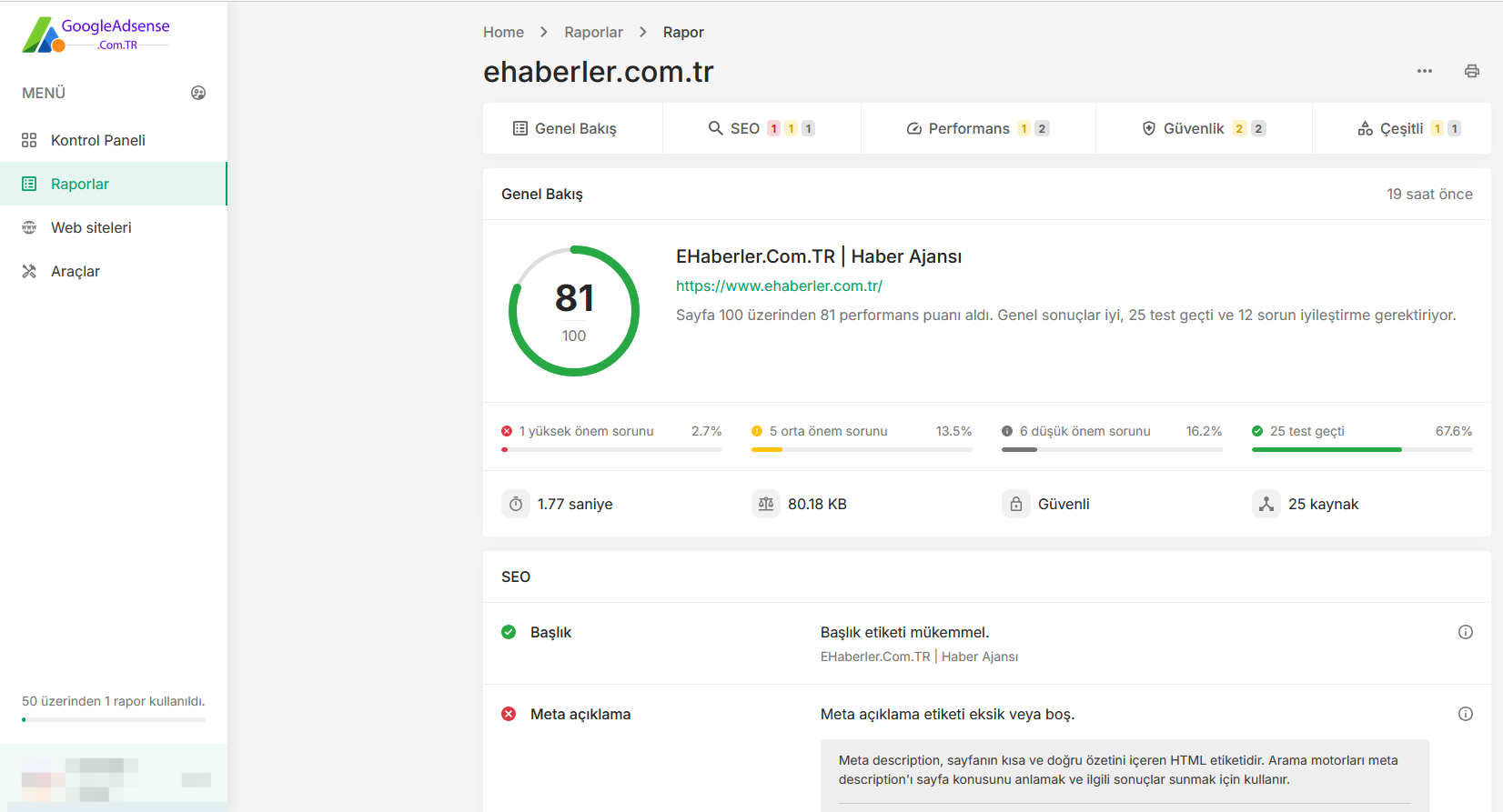Print the report with the printer icon
The width and height of the screenshot is (1503, 812).
click(1472, 71)
